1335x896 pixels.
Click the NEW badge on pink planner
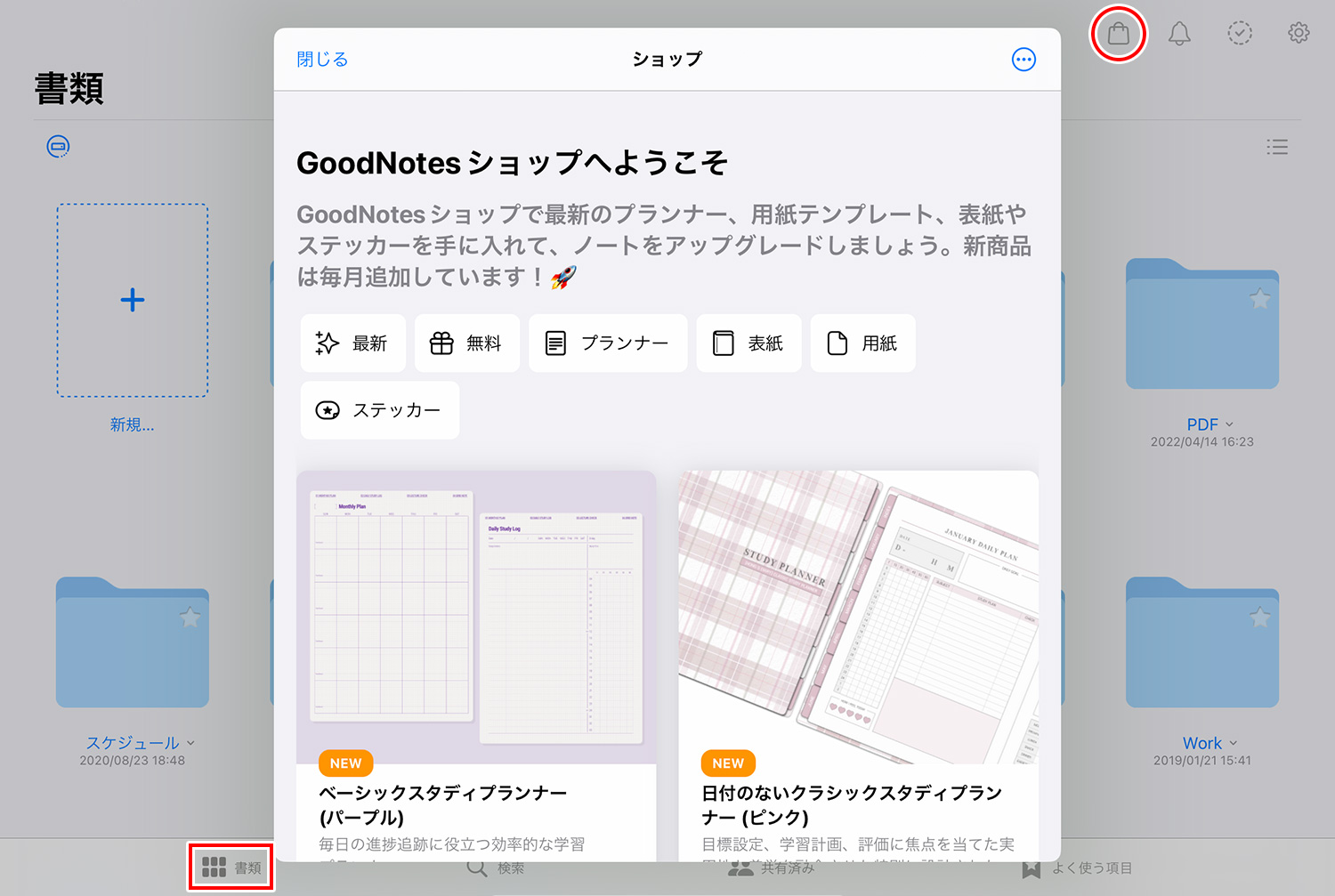728,763
